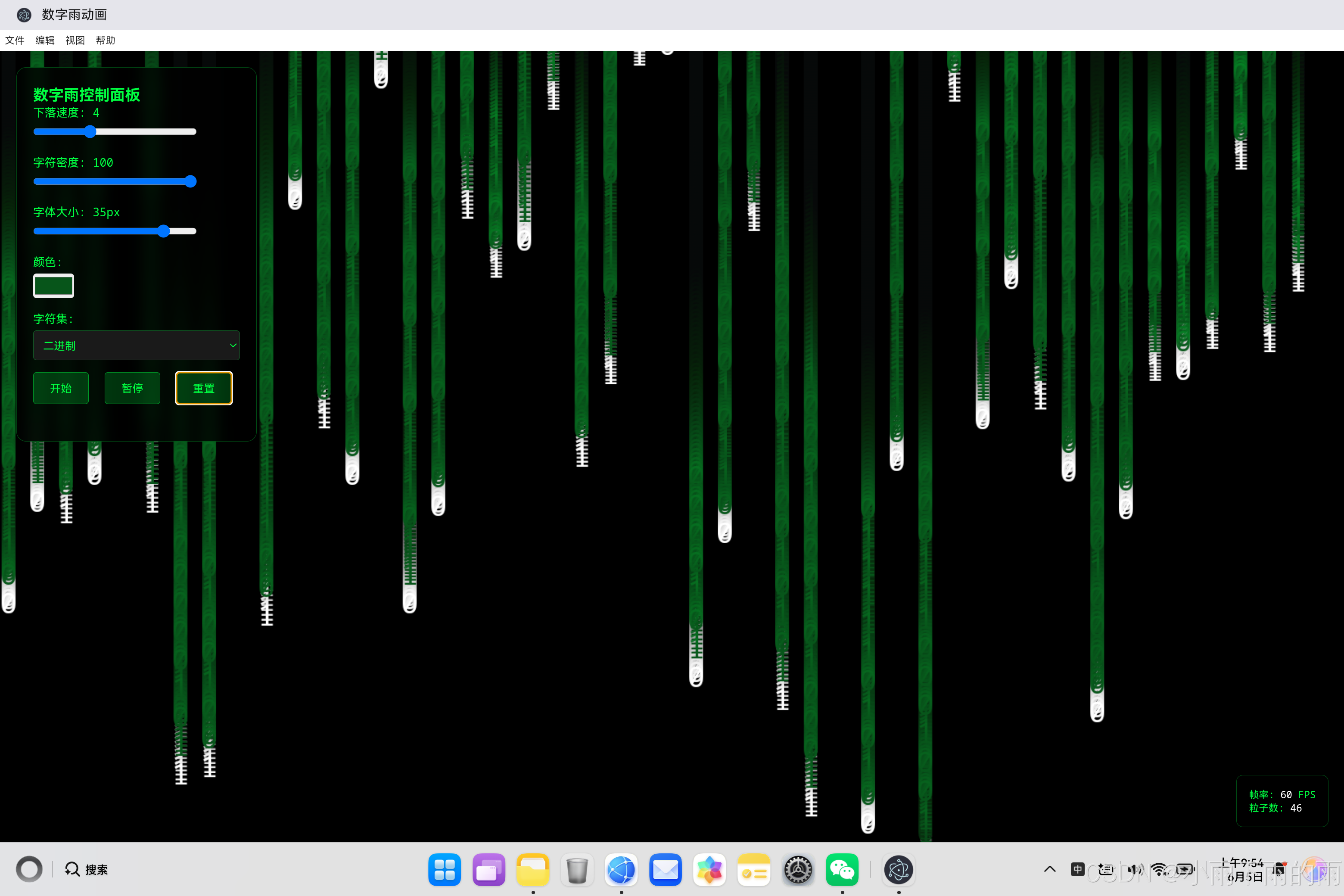Click the green 颜色 swatch
Viewport: 1344px width, 896px height.
click(x=54, y=286)
